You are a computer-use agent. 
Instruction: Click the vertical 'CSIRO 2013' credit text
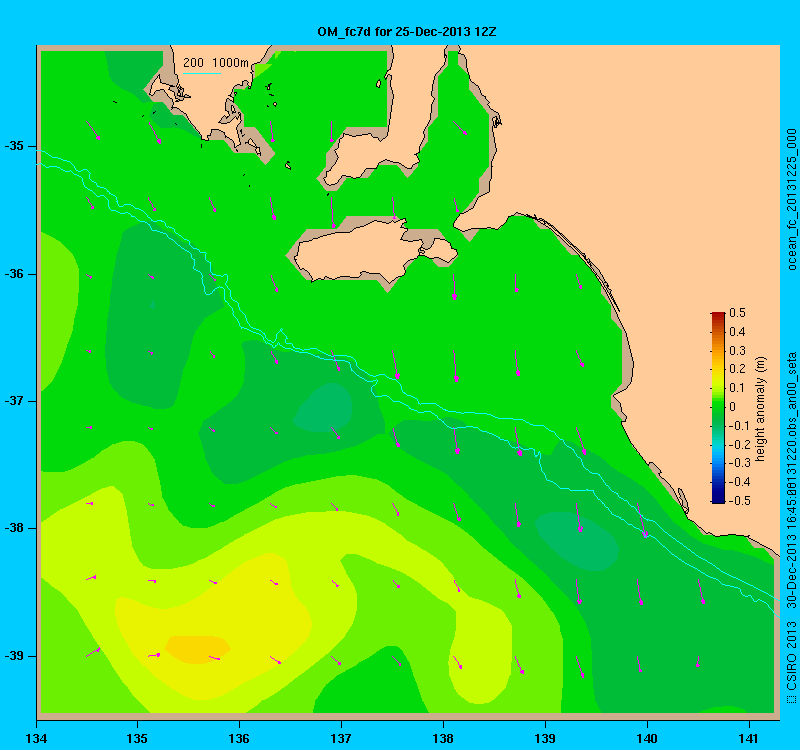point(791,654)
